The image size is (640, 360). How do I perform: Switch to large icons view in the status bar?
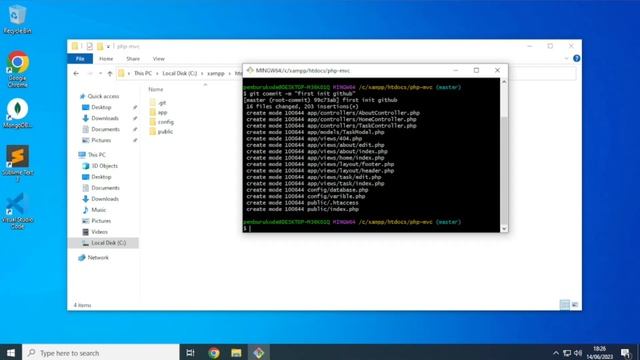[x=575, y=304]
